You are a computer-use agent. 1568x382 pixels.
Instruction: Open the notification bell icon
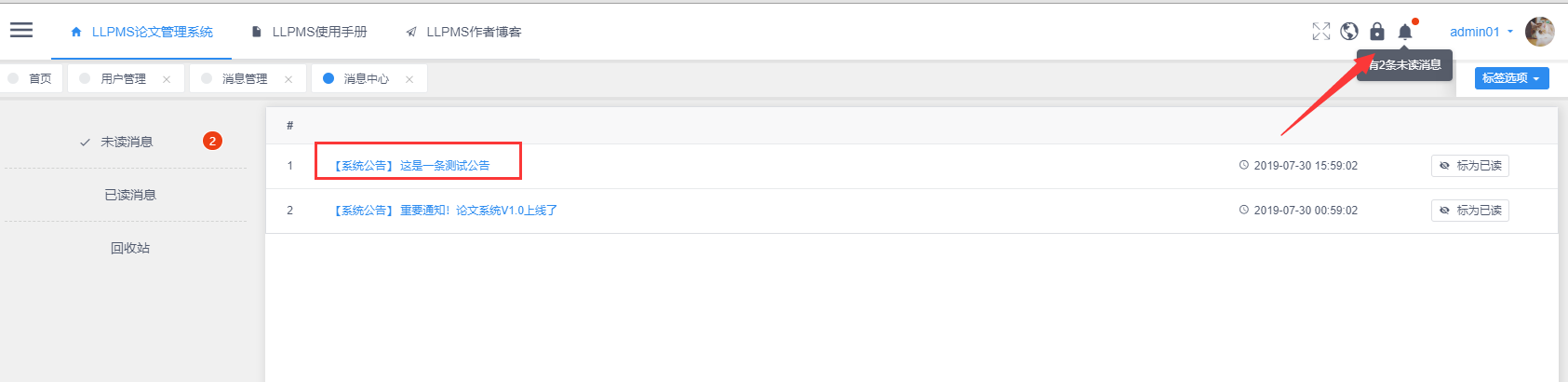click(1405, 32)
